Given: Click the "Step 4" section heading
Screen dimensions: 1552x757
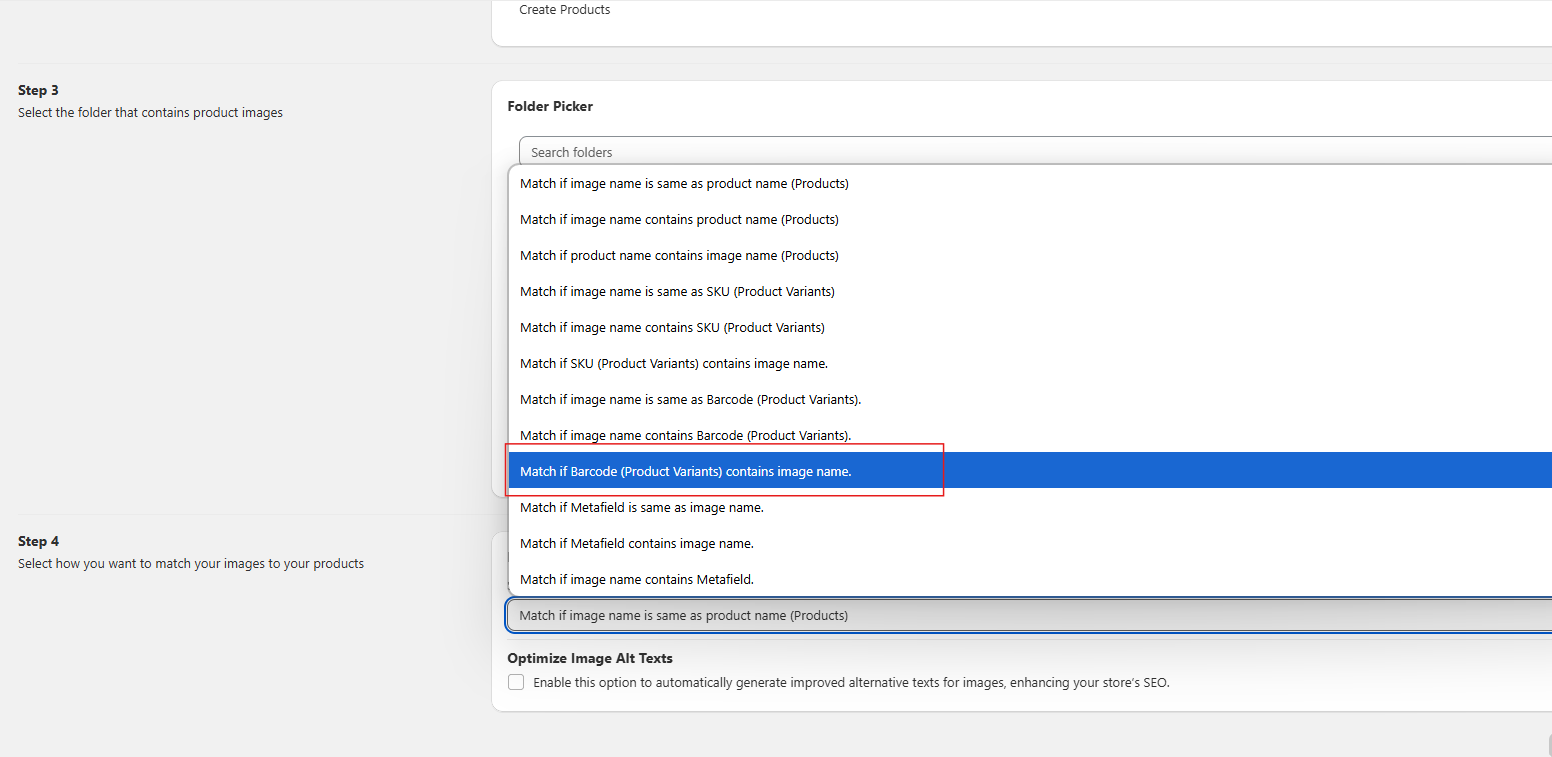Looking at the screenshot, I should 39,541.
